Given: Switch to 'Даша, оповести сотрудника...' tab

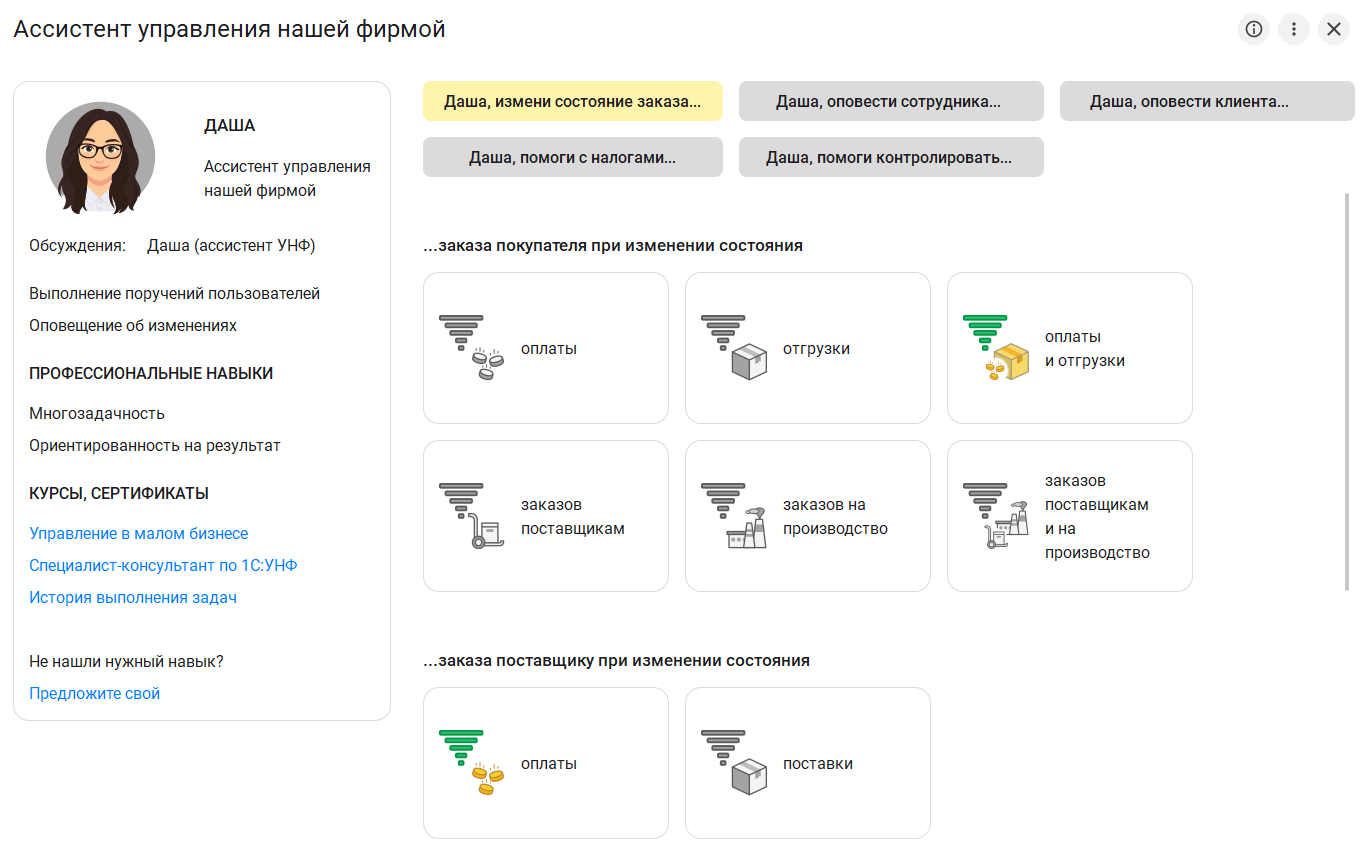Looking at the screenshot, I should [x=890, y=101].
